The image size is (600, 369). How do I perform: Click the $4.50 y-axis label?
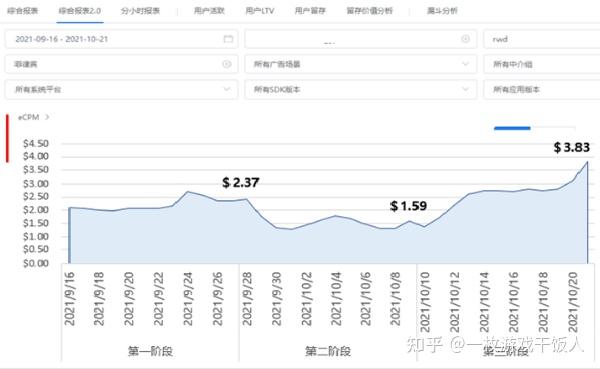point(36,144)
